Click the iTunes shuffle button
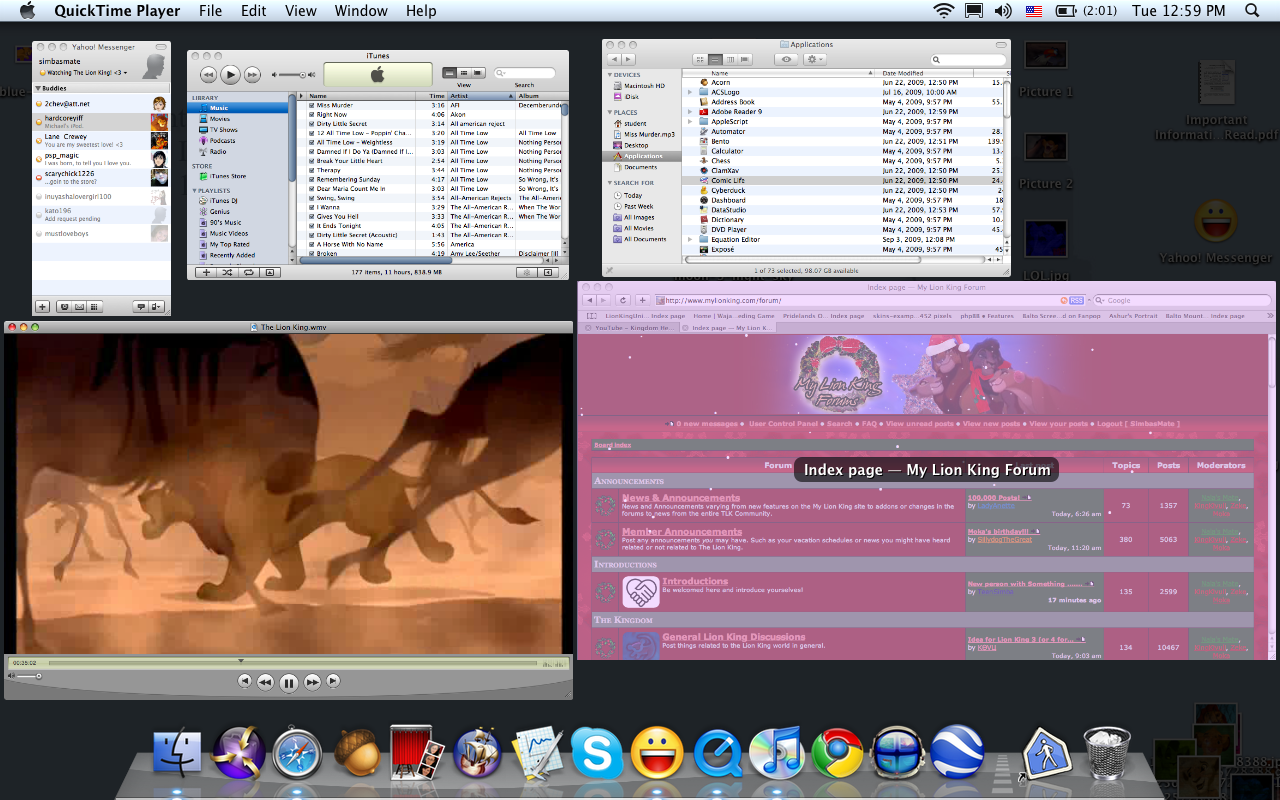1280x800 pixels. [x=227, y=272]
